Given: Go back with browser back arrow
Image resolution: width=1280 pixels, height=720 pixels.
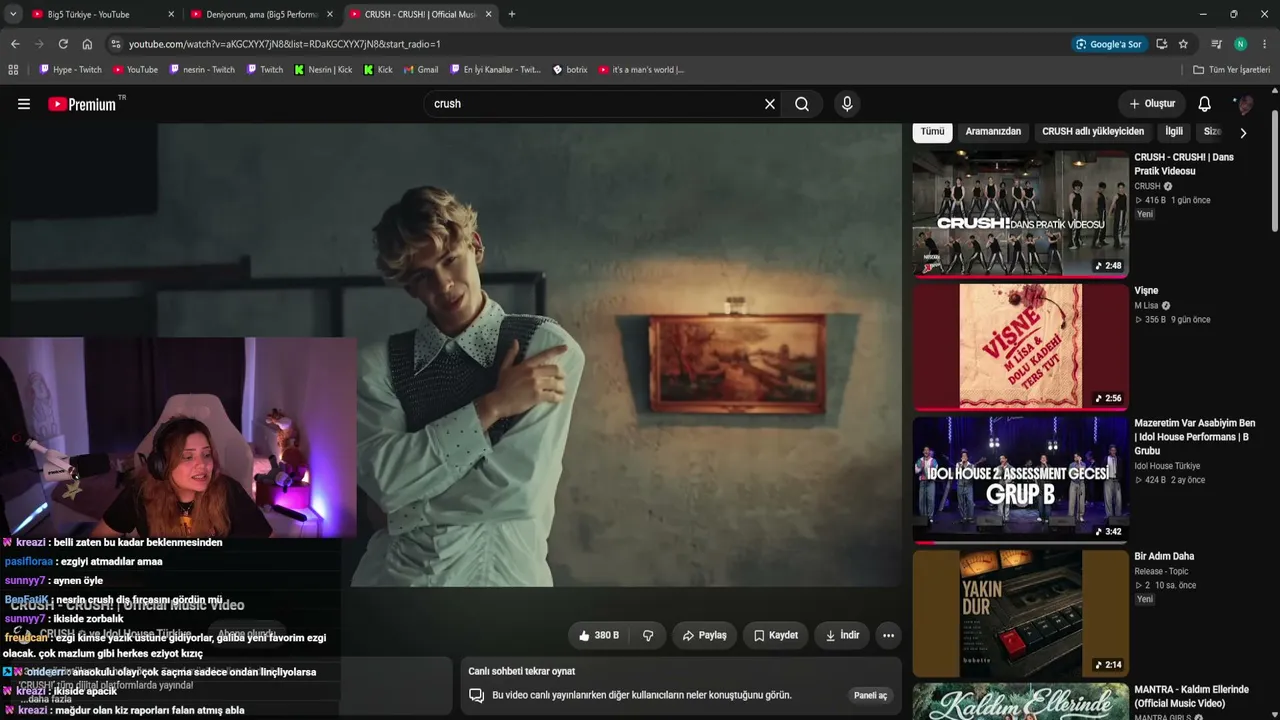Looking at the screenshot, I should coord(15,44).
